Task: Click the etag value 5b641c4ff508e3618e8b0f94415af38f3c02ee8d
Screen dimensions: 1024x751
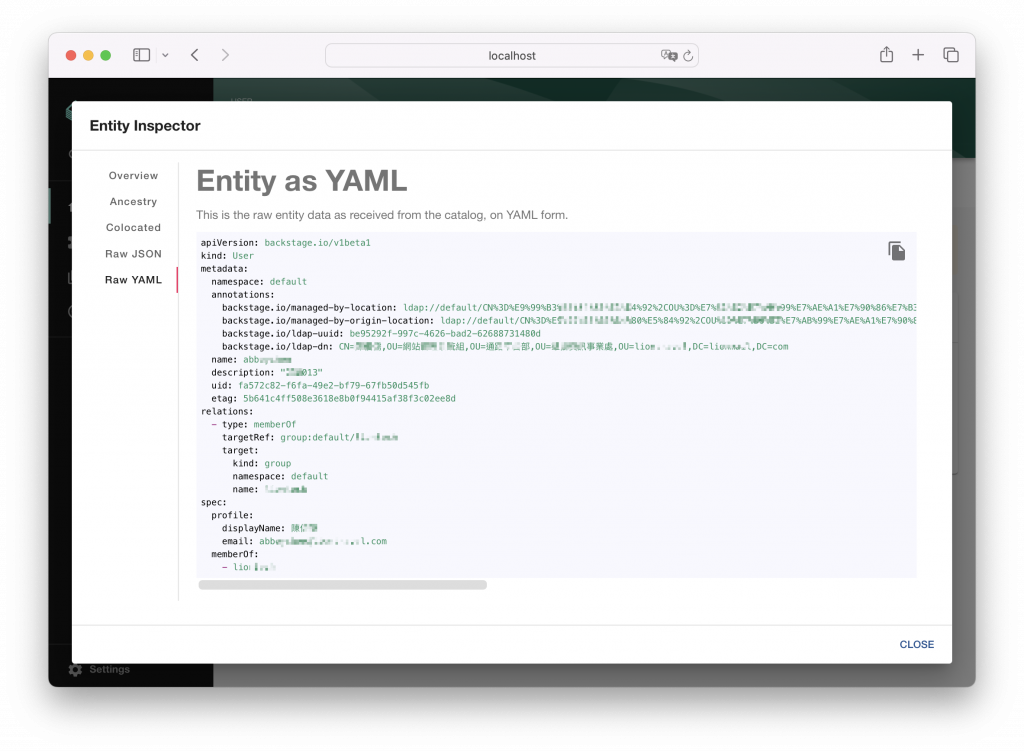Action: pos(349,399)
